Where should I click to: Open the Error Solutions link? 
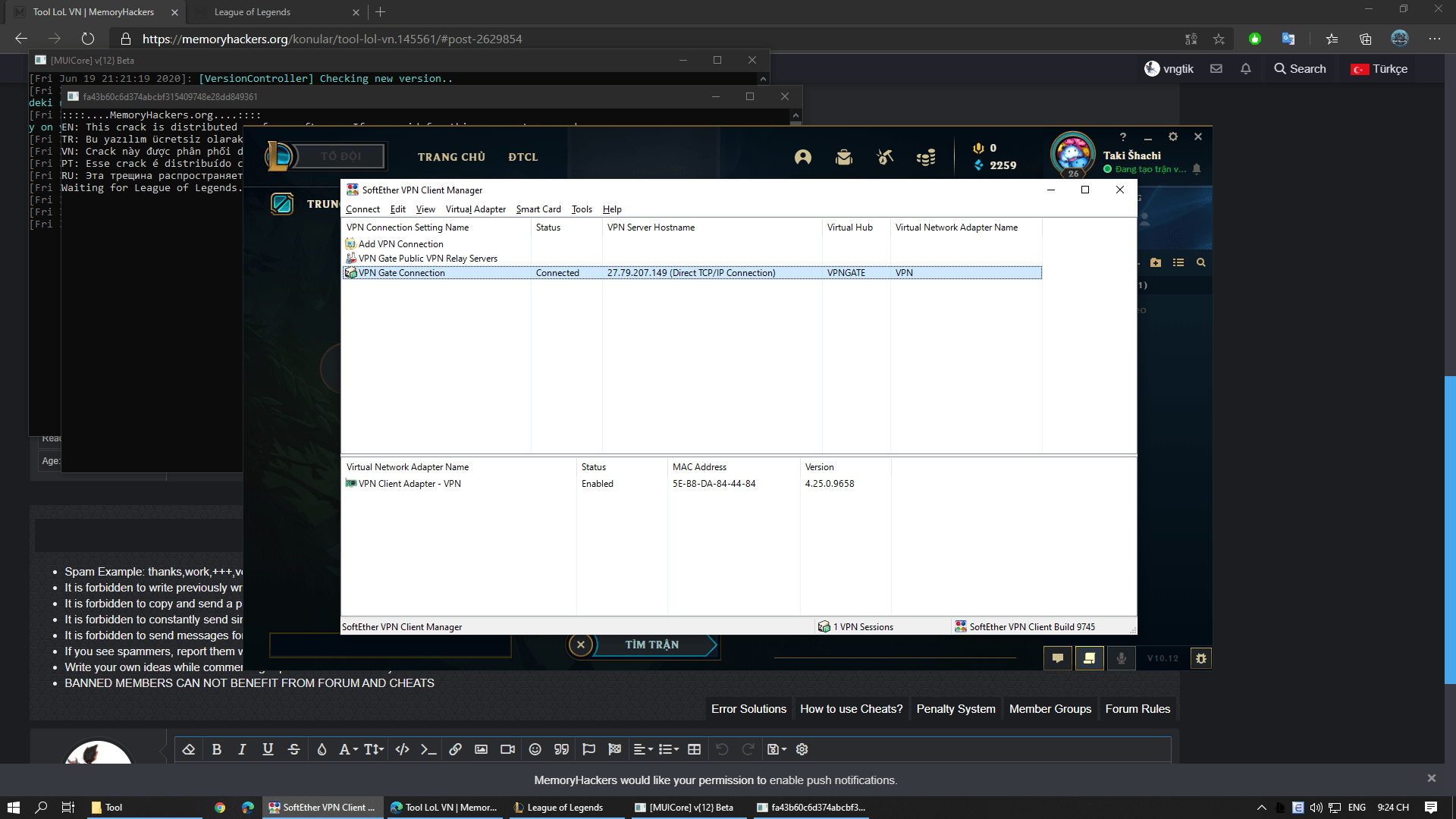(x=748, y=709)
